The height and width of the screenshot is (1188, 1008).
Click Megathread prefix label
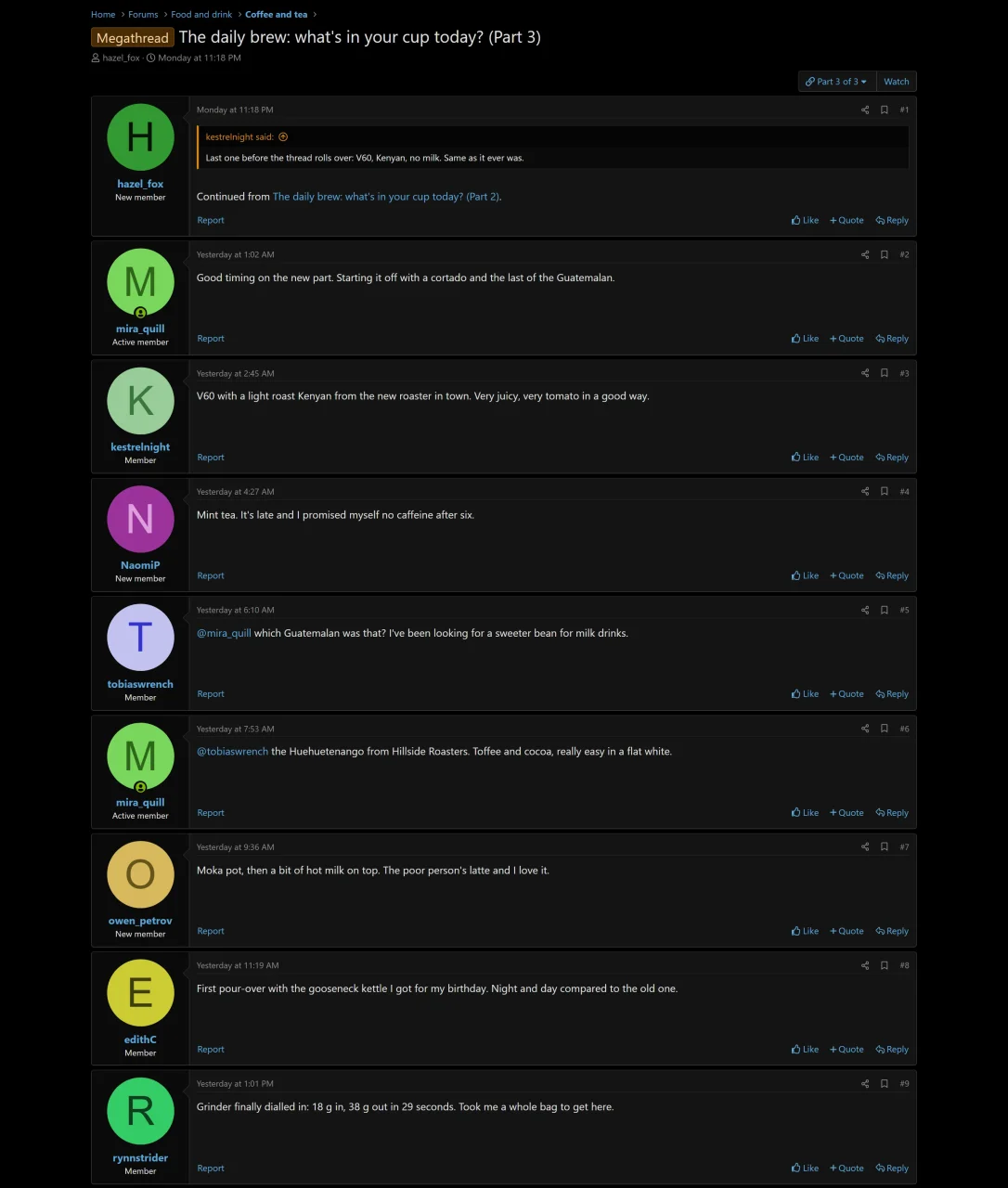pyautogui.click(x=133, y=38)
